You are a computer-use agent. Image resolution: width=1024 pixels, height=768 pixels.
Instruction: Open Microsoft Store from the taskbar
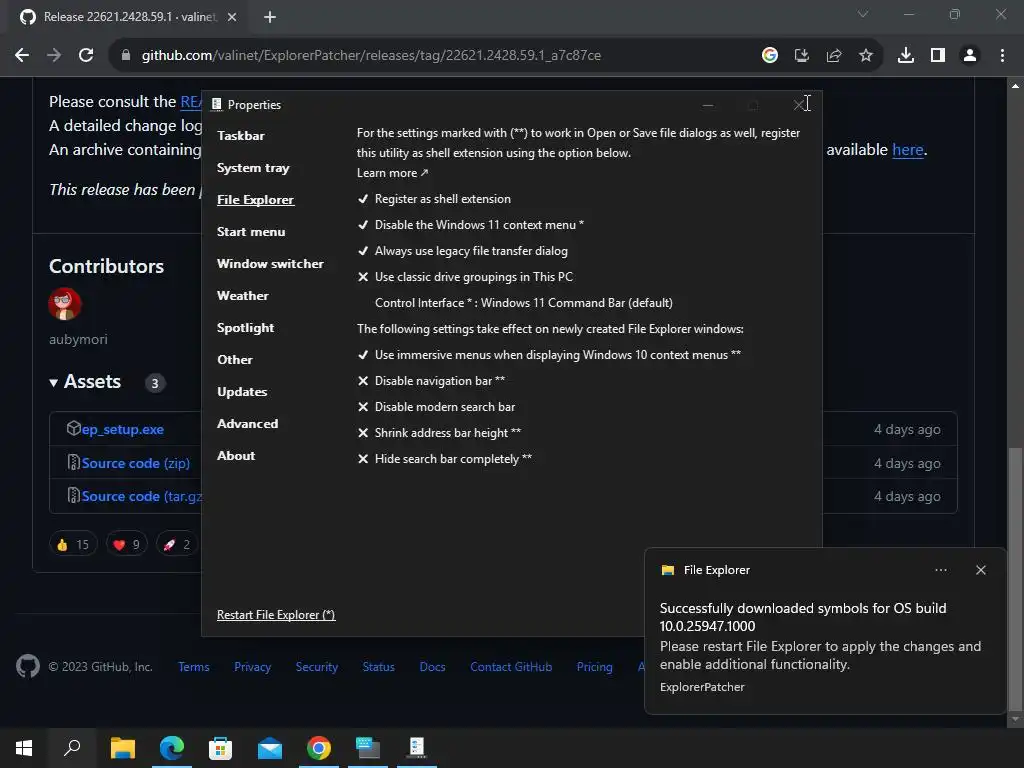pos(221,748)
